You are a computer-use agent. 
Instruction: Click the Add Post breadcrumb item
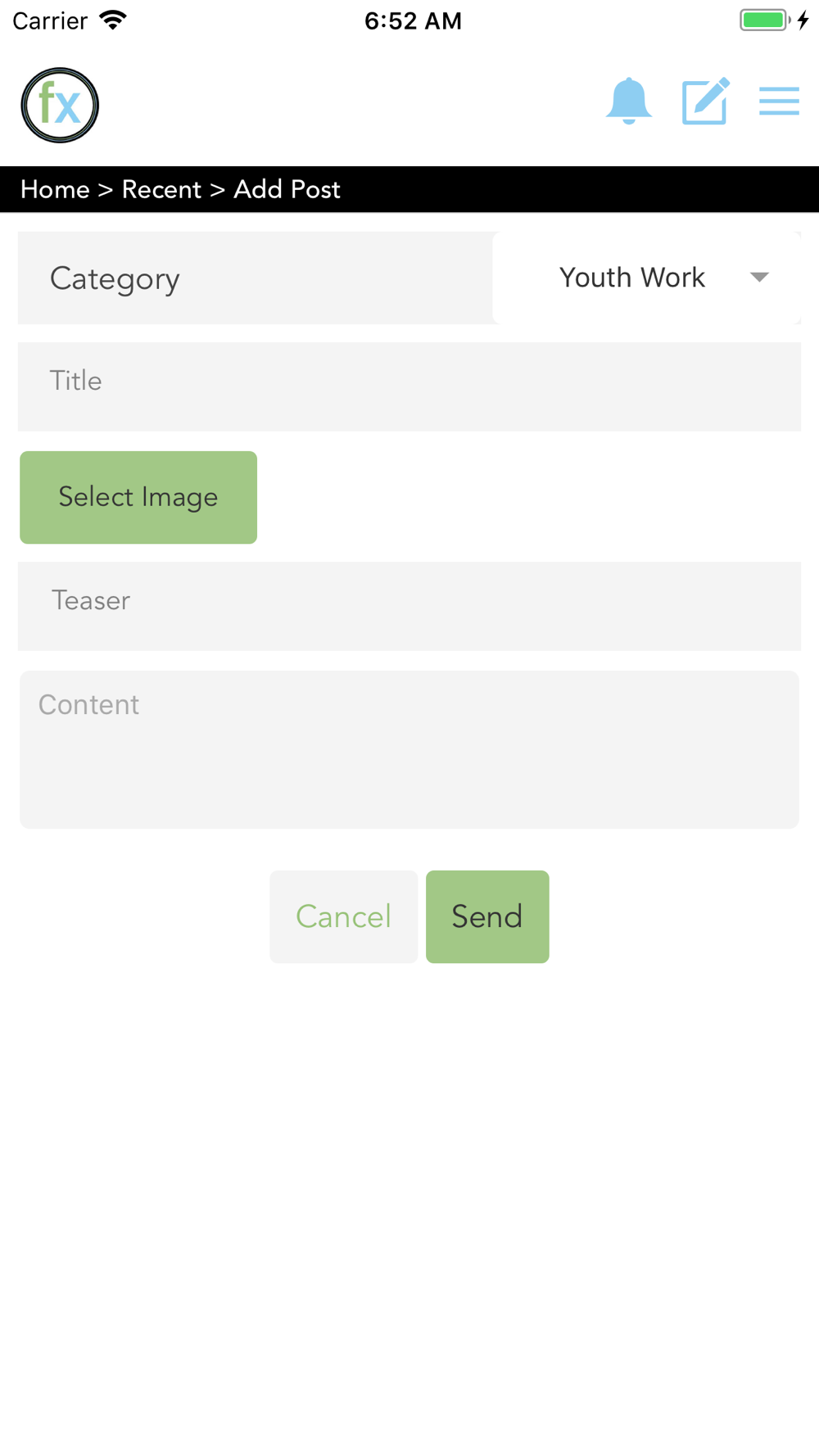[287, 190]
